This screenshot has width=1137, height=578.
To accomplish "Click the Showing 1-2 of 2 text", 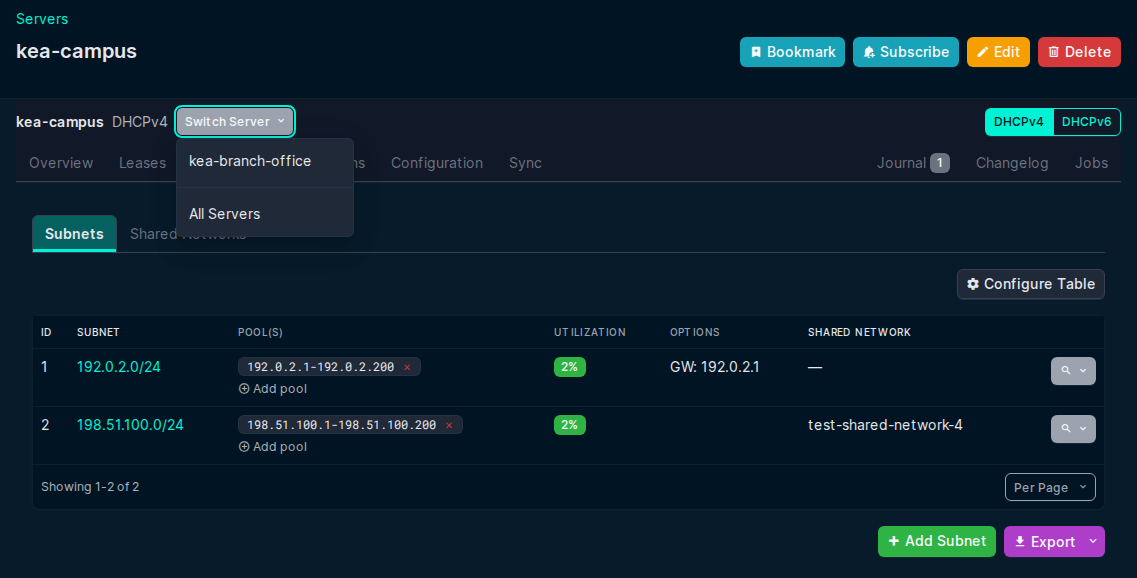I will [90, 487].
